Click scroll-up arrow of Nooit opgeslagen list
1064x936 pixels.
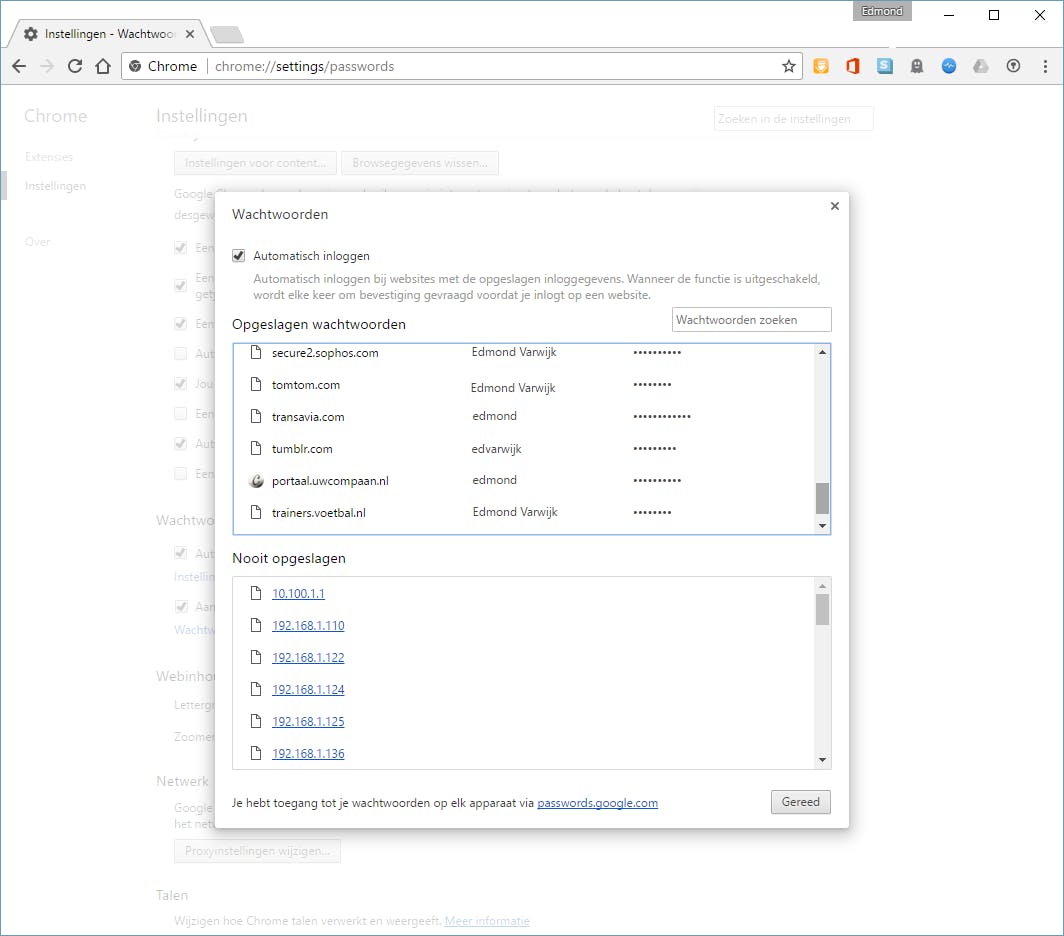click(822, 586)
